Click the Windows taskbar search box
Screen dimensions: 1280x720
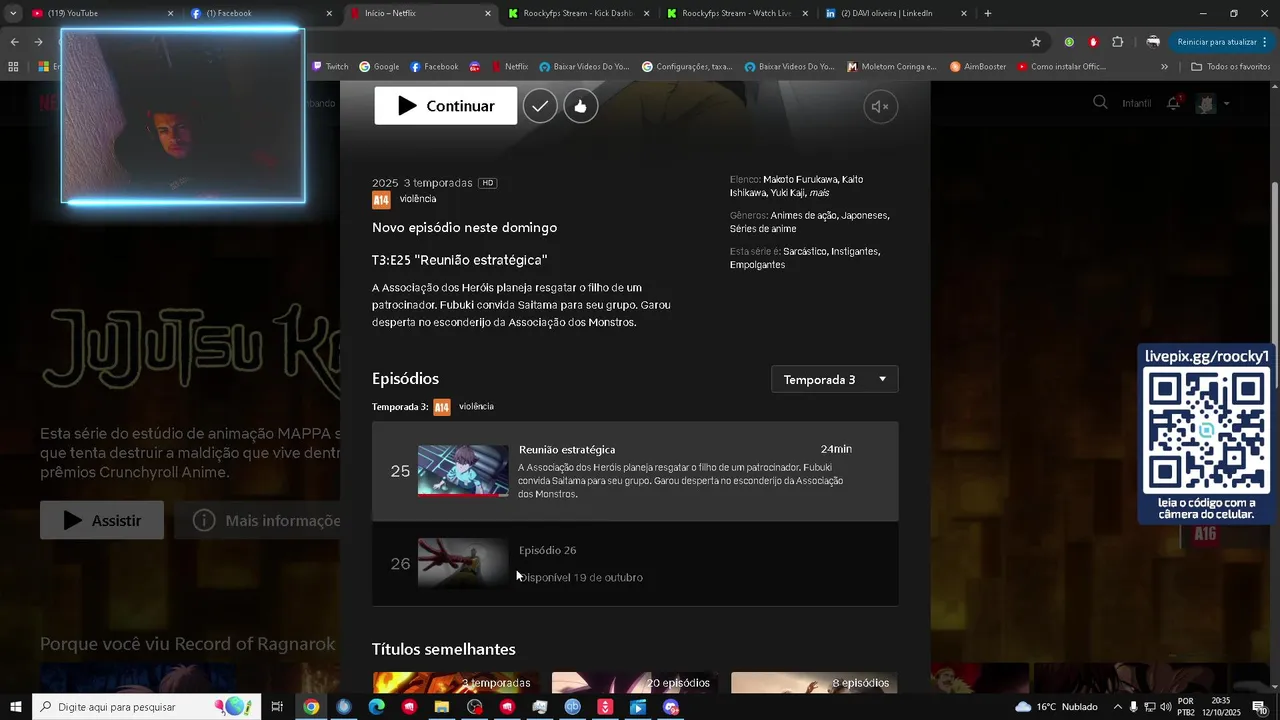coord(147,707)
